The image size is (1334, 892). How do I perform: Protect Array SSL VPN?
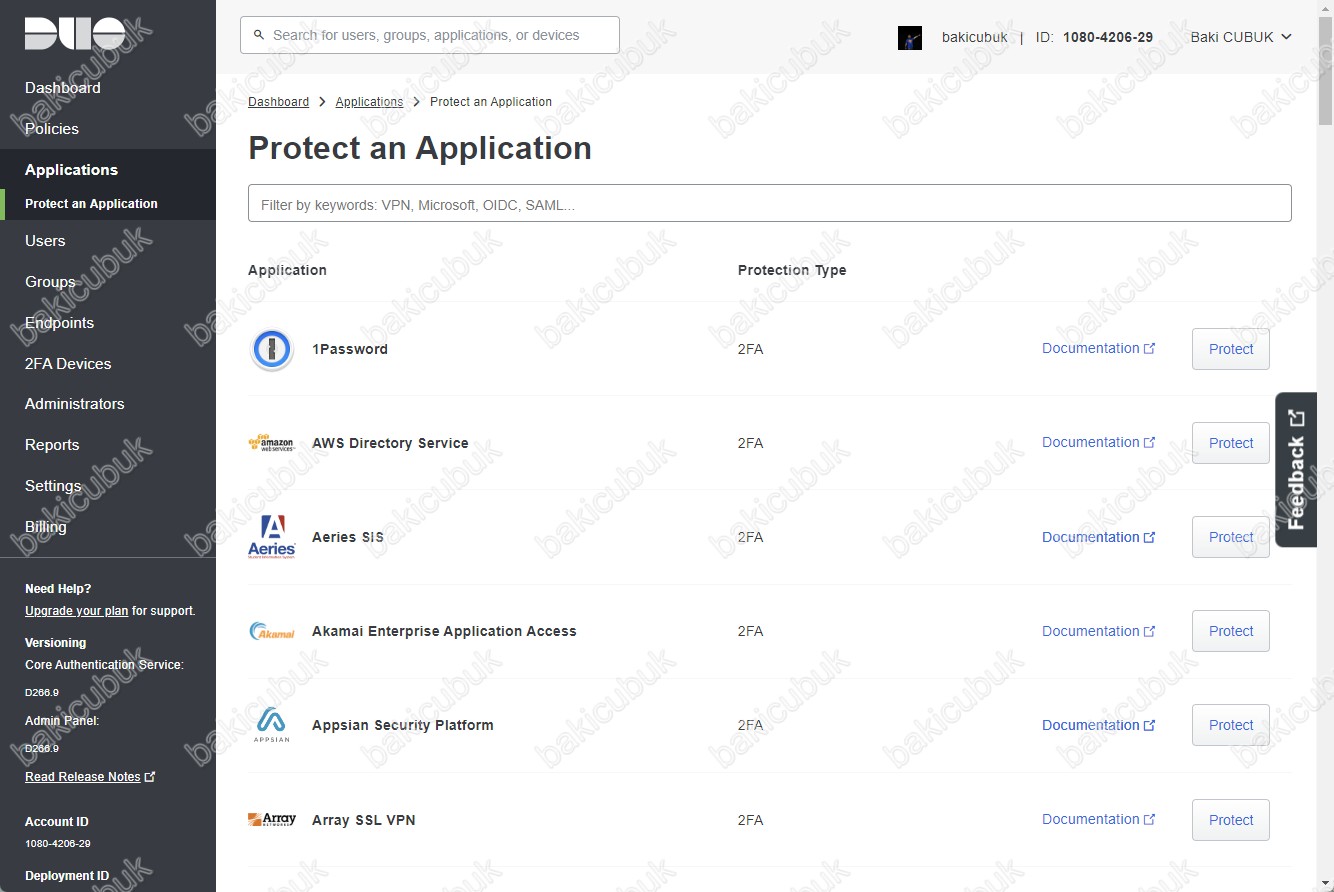coord(1231,820)
